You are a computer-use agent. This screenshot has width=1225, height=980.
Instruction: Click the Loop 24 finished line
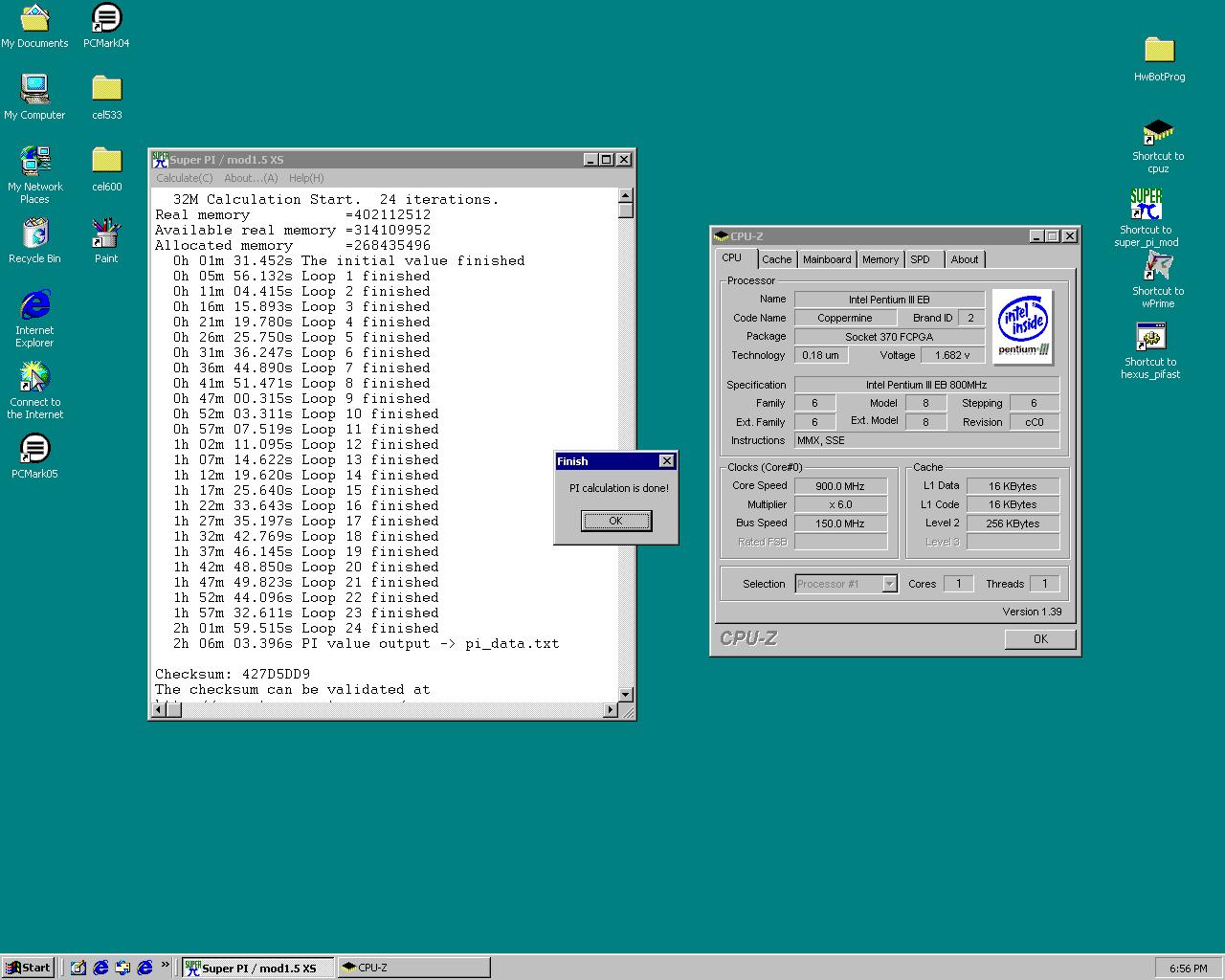coord(306,628)
